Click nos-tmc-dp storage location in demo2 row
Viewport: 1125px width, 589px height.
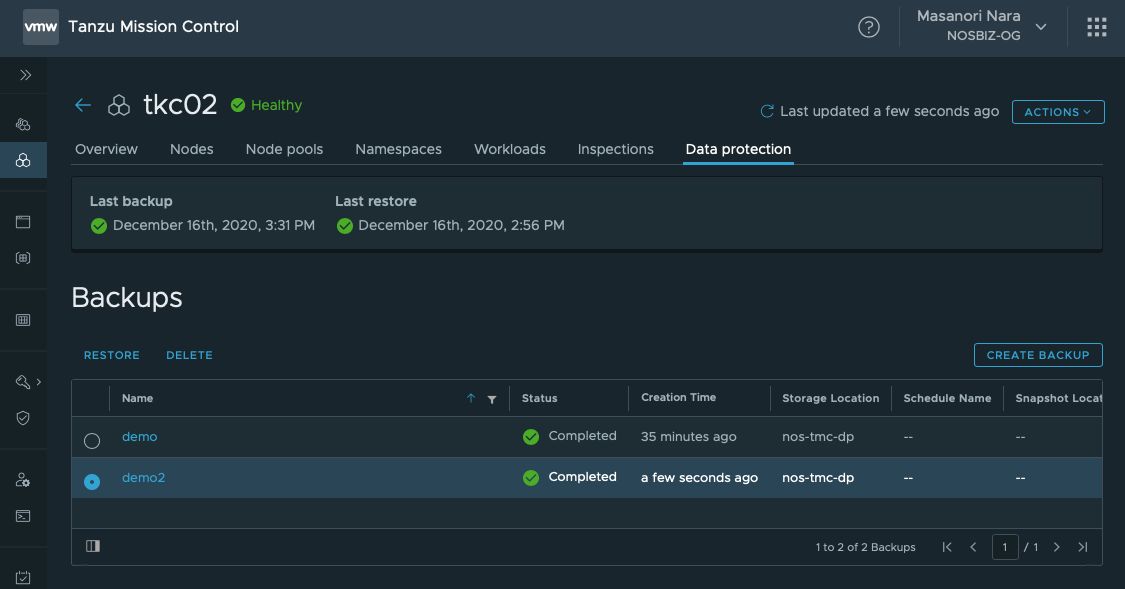click(818, 477)
